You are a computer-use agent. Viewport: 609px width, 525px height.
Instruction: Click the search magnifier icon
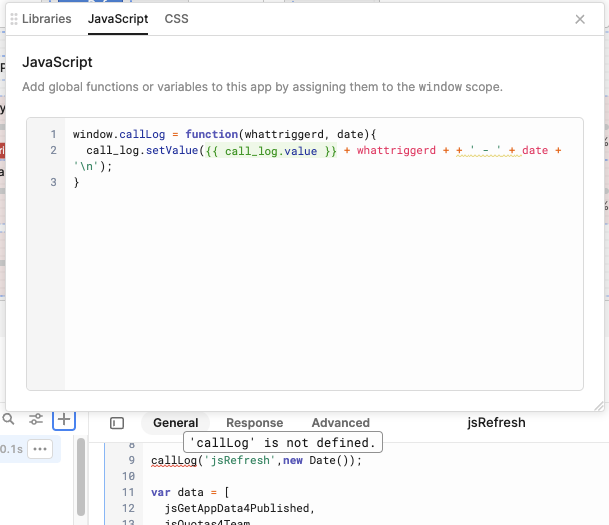(x=8, y=419)
